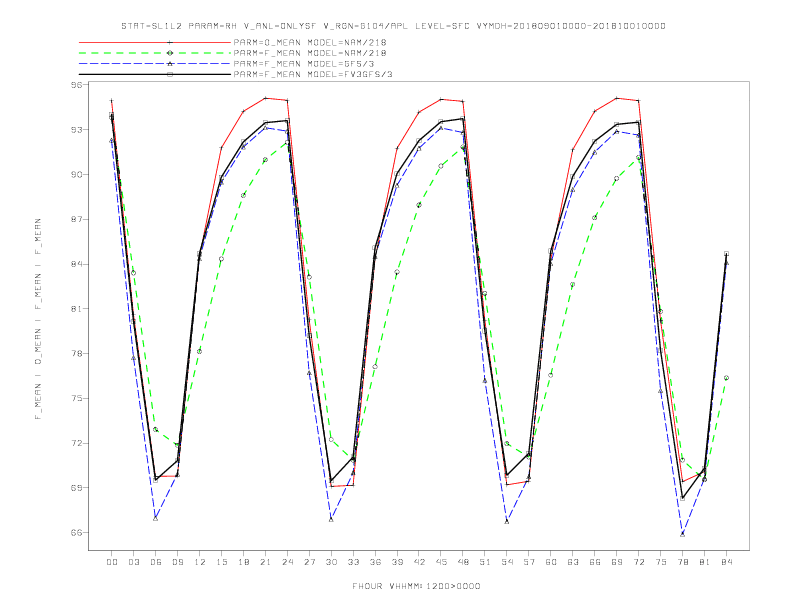
Task: Click green NAM circle marker at hour 84
Action: pyautogui.click(x=726, y=378)
